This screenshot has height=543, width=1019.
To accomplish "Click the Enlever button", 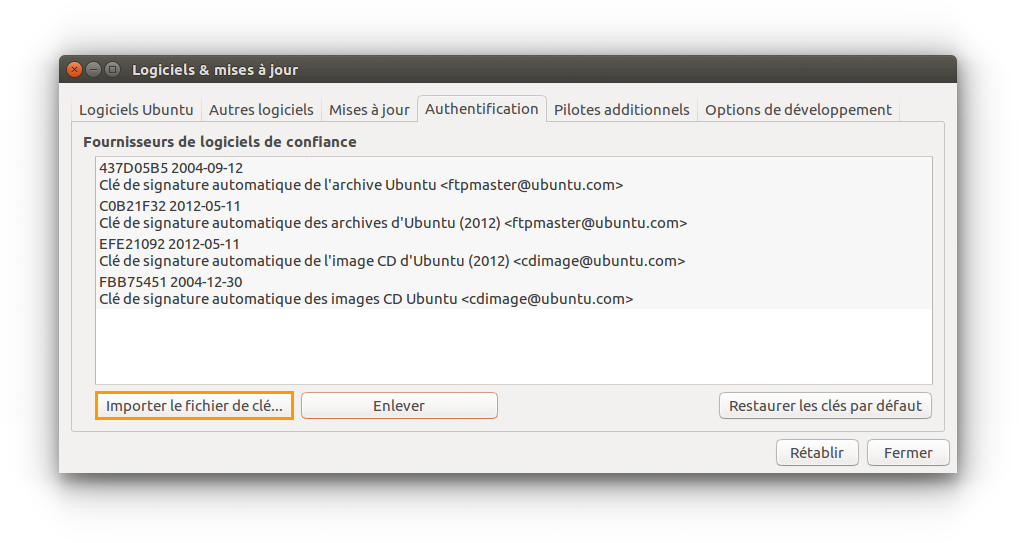I will (x=399, y=405).
